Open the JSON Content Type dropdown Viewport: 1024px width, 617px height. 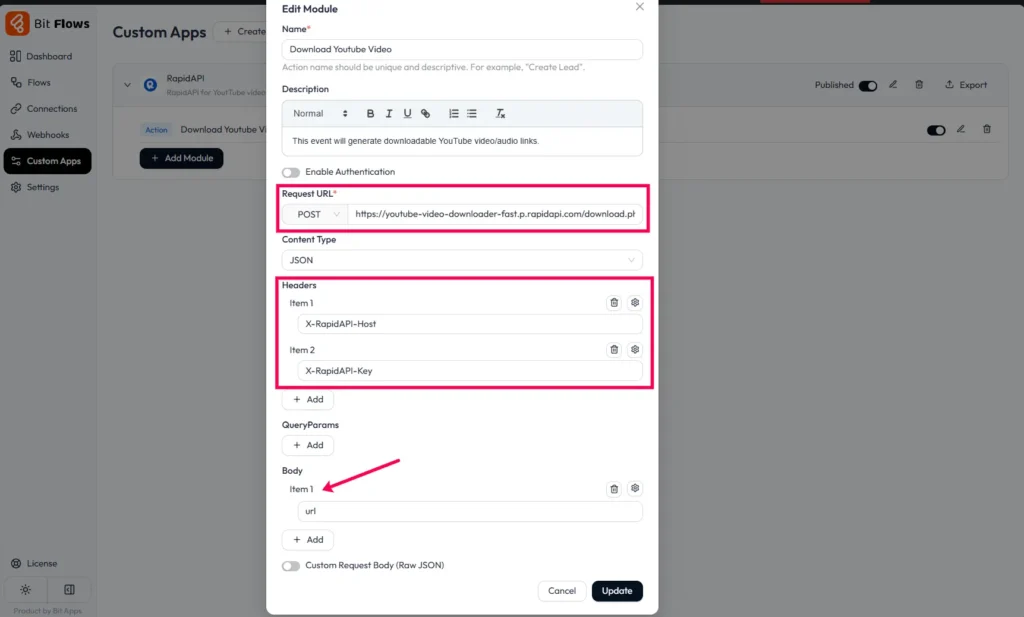pyautogui.click(x=462, y=260)
